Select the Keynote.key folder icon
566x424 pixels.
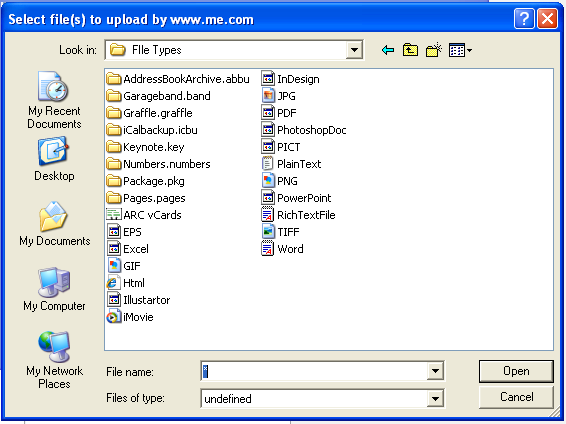tap(114, 147)
